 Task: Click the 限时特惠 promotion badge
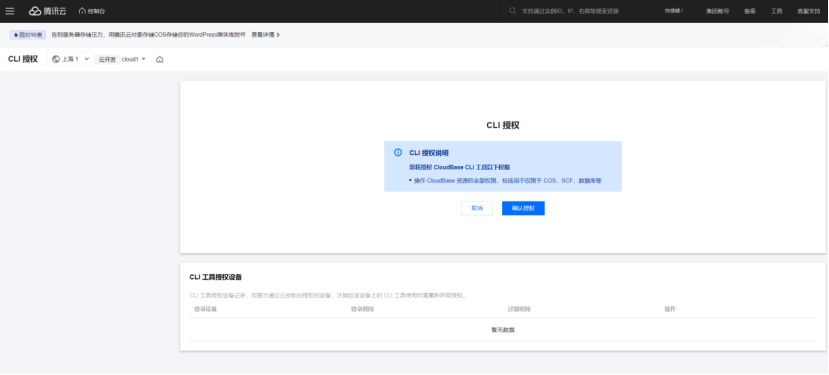(x=28, y=35)
